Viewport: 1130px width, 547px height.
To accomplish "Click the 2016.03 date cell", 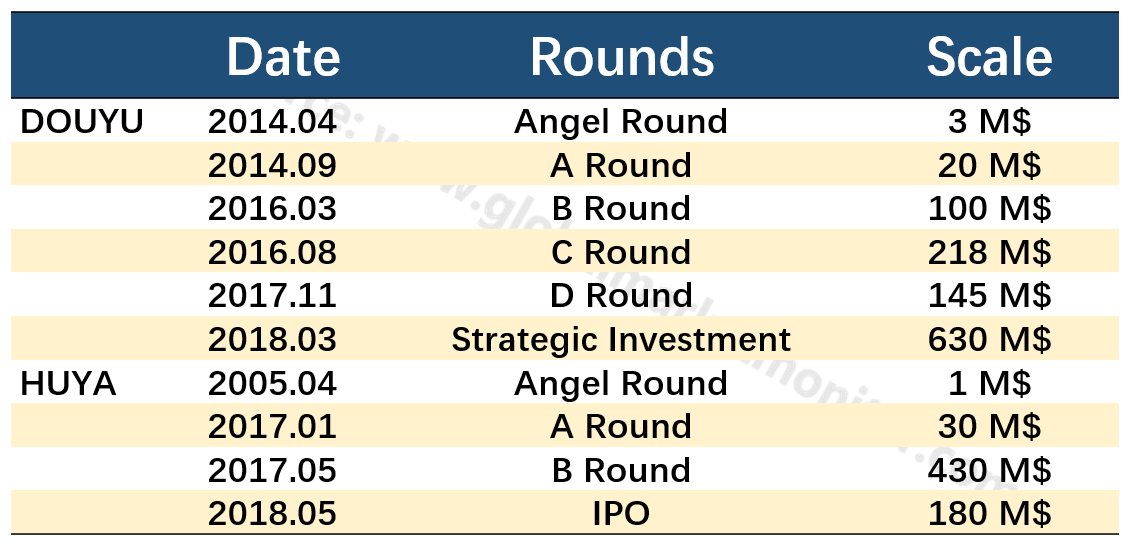I will (272, 209).
